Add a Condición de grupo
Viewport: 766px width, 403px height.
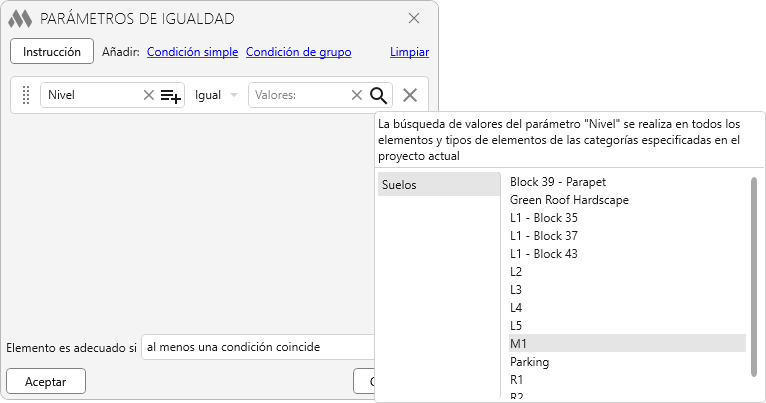(x=298, y=52)
